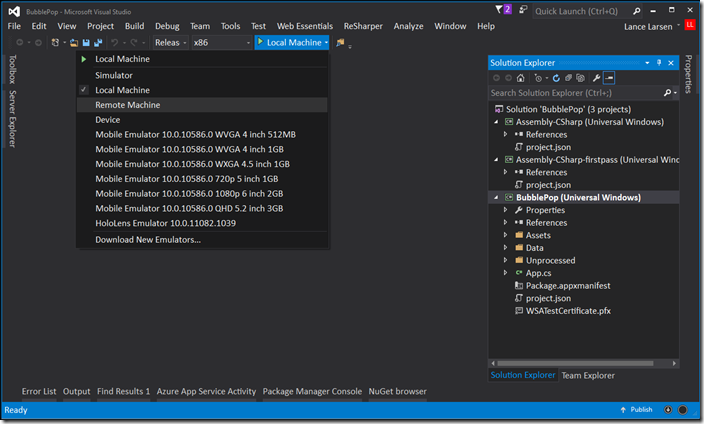Click the Save icon in toolbar
This screenshot has width=704, height=424.
click(86, 43)
